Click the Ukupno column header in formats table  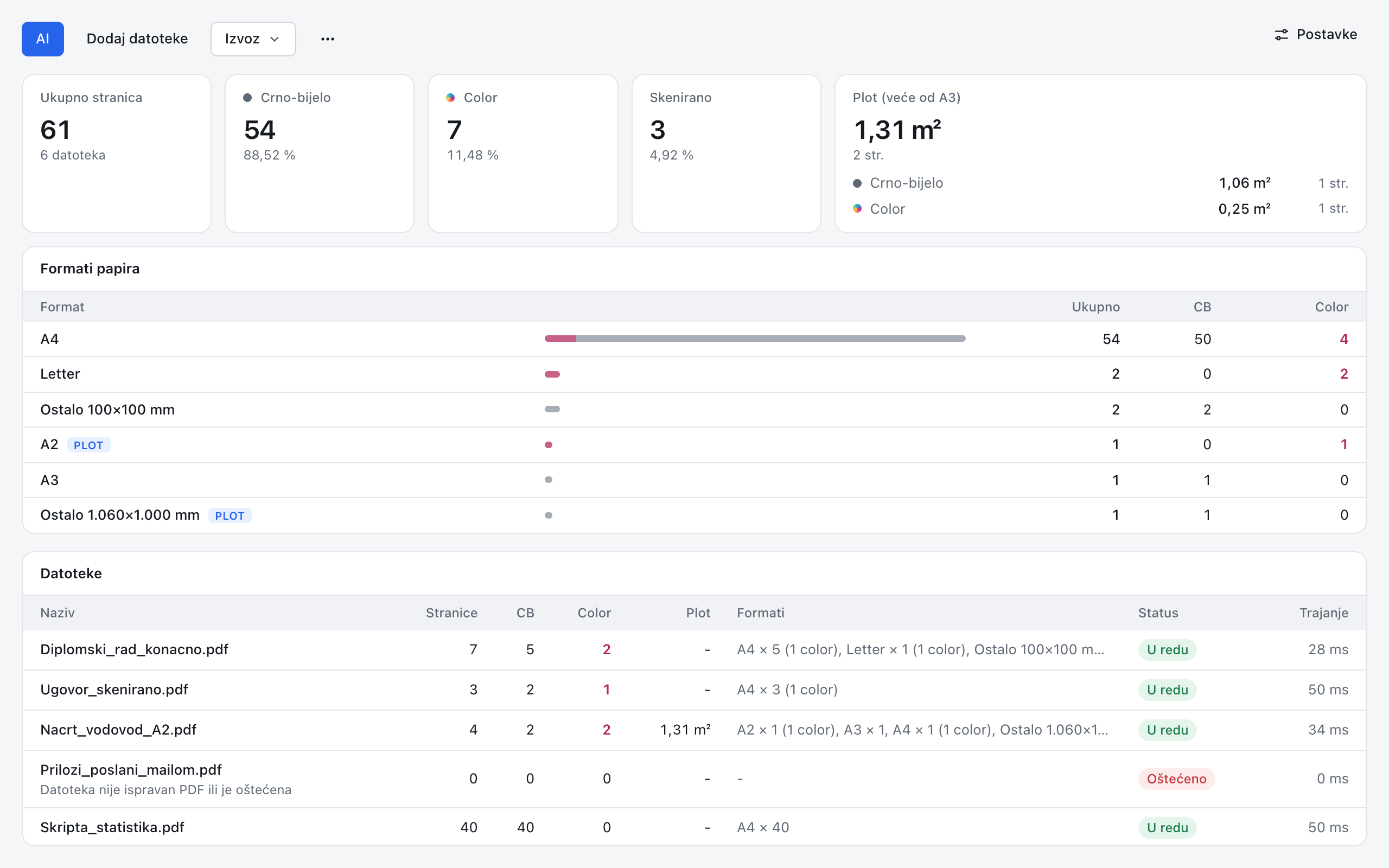1095,307
